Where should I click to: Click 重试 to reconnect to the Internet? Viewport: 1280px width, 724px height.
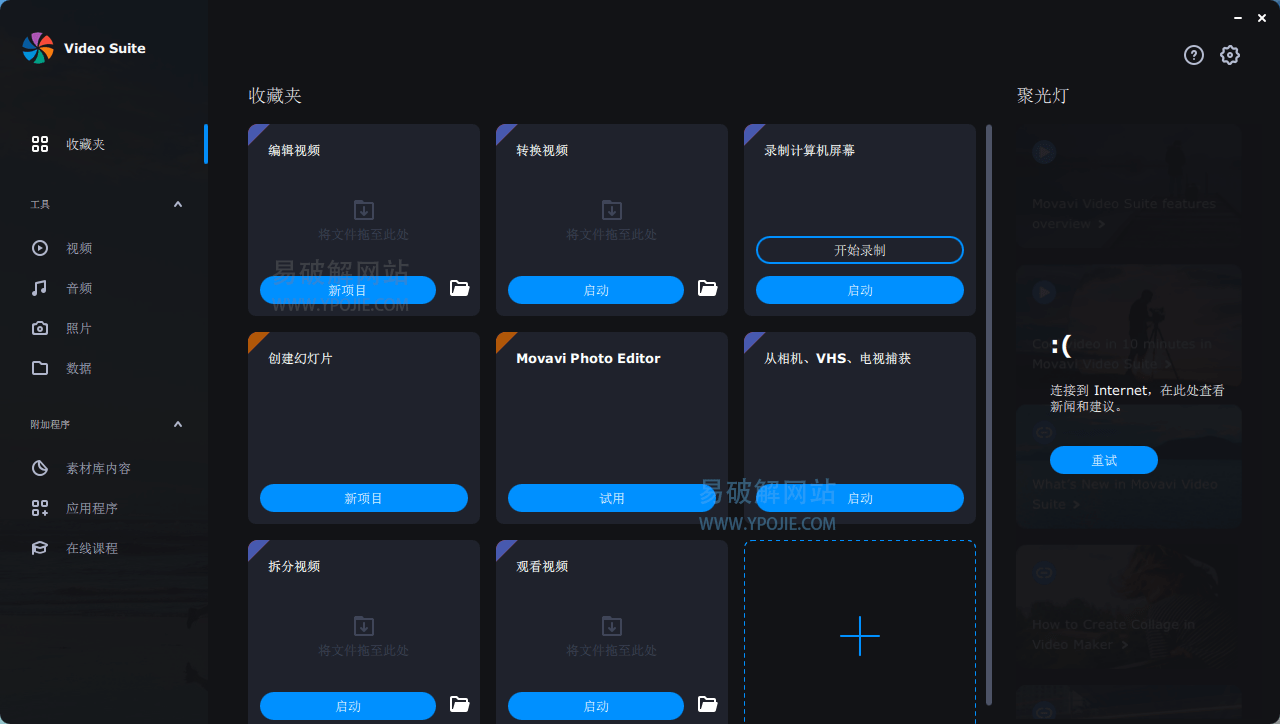tap(1104, 460)
